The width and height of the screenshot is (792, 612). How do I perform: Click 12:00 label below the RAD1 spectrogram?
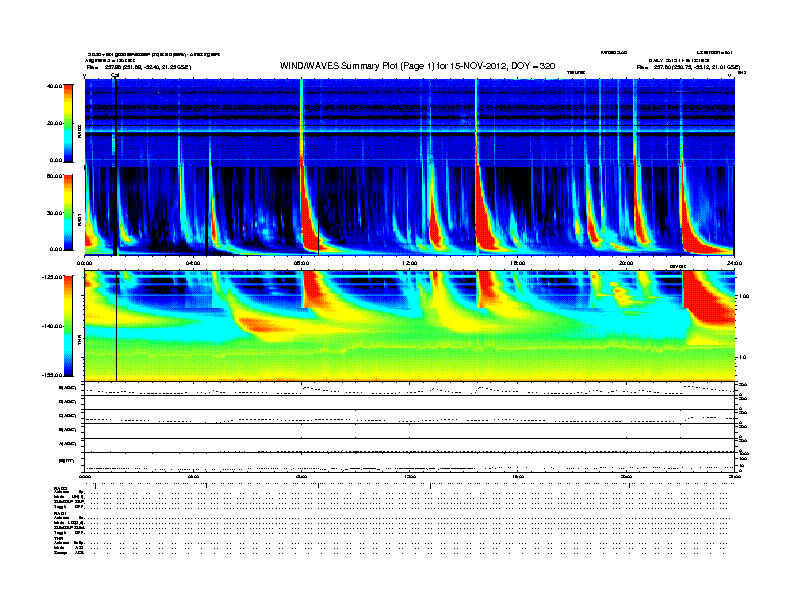[409, 263]
